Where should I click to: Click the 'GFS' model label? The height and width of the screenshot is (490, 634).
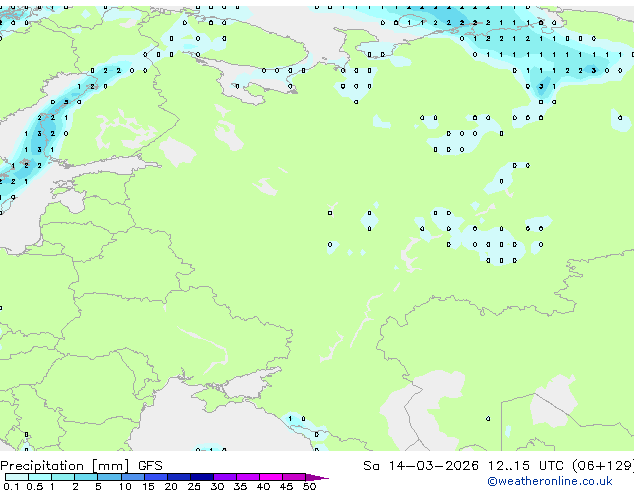pos(150,466)
